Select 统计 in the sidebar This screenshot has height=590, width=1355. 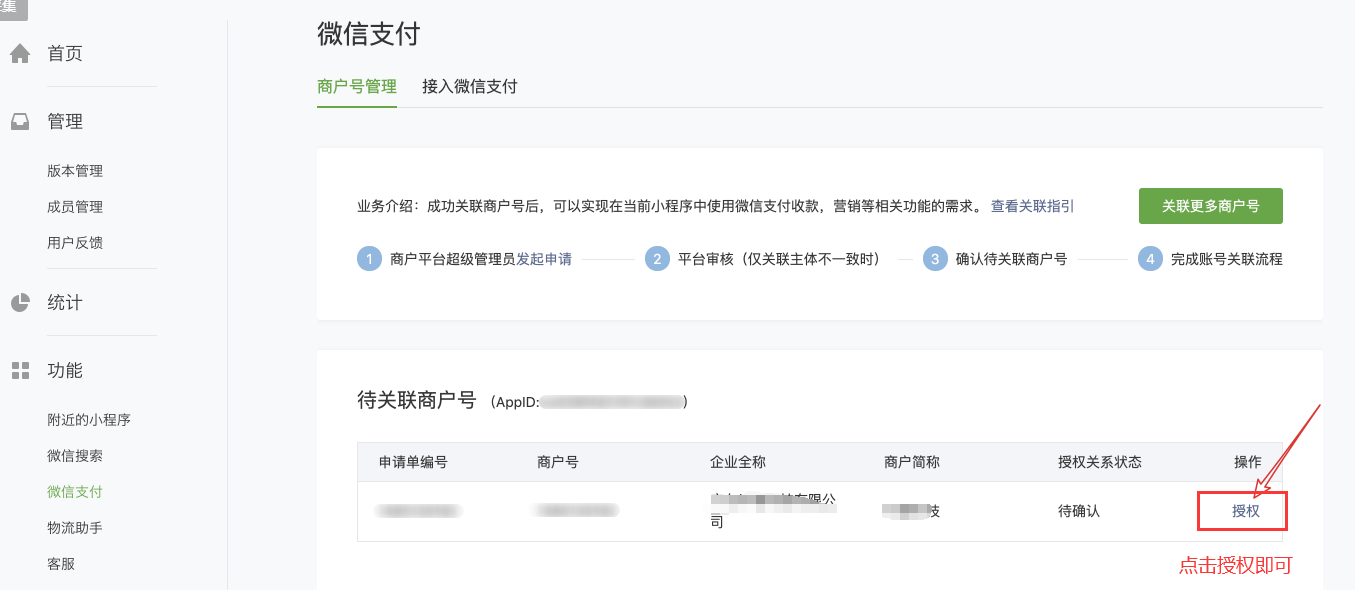(x=65, y=302)
